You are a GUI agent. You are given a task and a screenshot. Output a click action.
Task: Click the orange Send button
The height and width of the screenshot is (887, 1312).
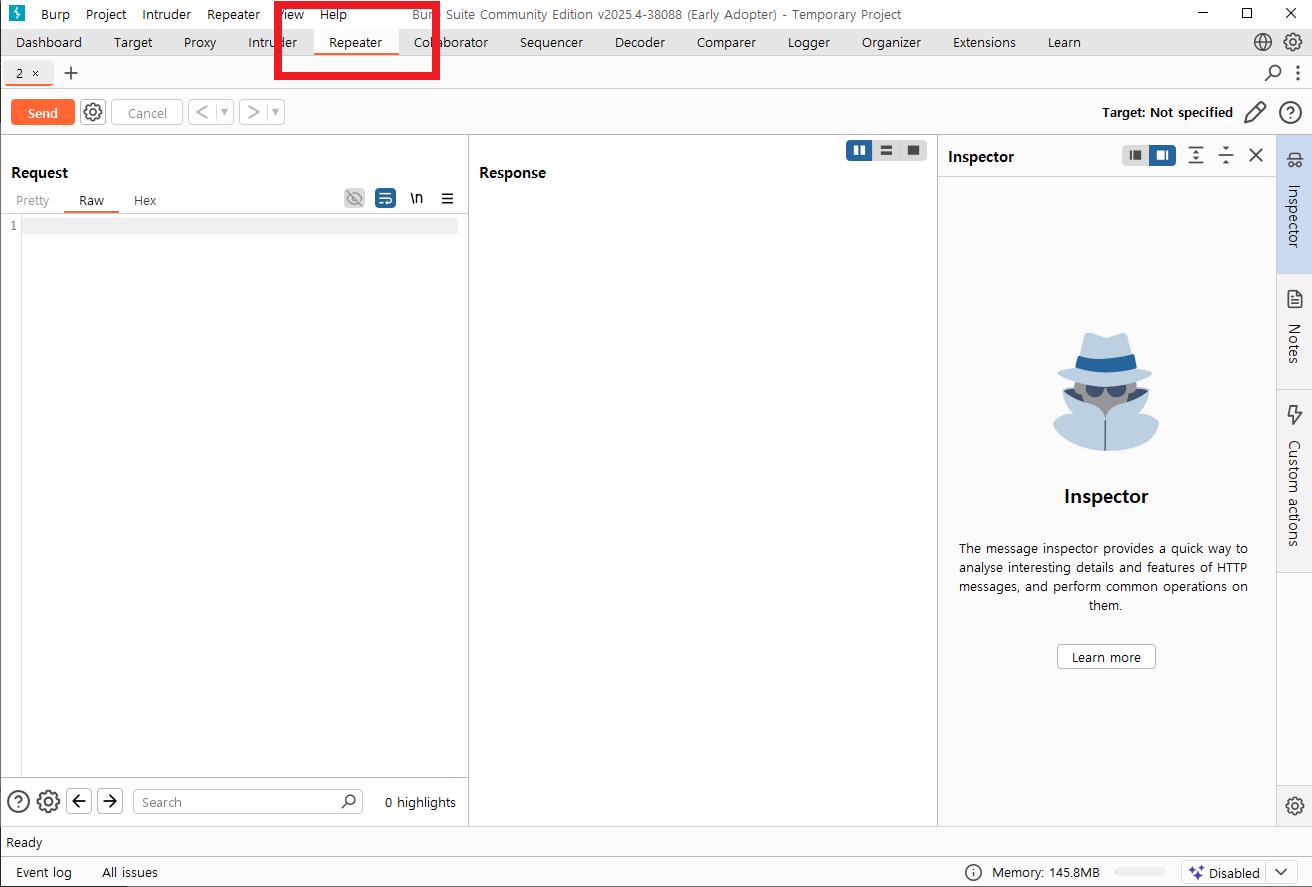[43, 112]
